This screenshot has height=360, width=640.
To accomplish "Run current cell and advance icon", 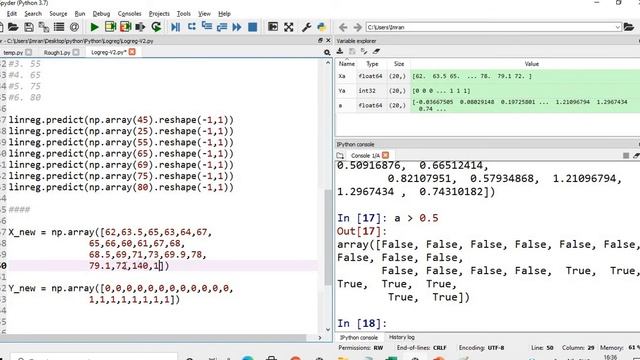I will click(125, 27).
